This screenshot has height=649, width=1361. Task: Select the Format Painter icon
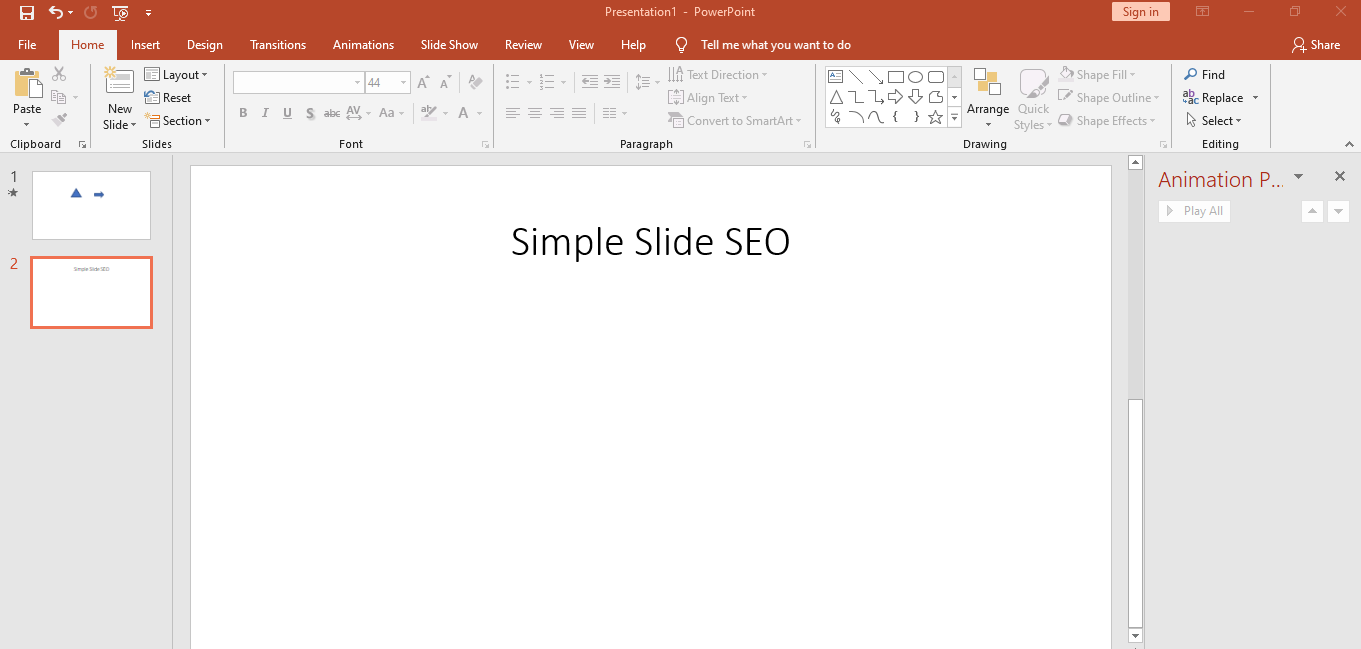59,119
